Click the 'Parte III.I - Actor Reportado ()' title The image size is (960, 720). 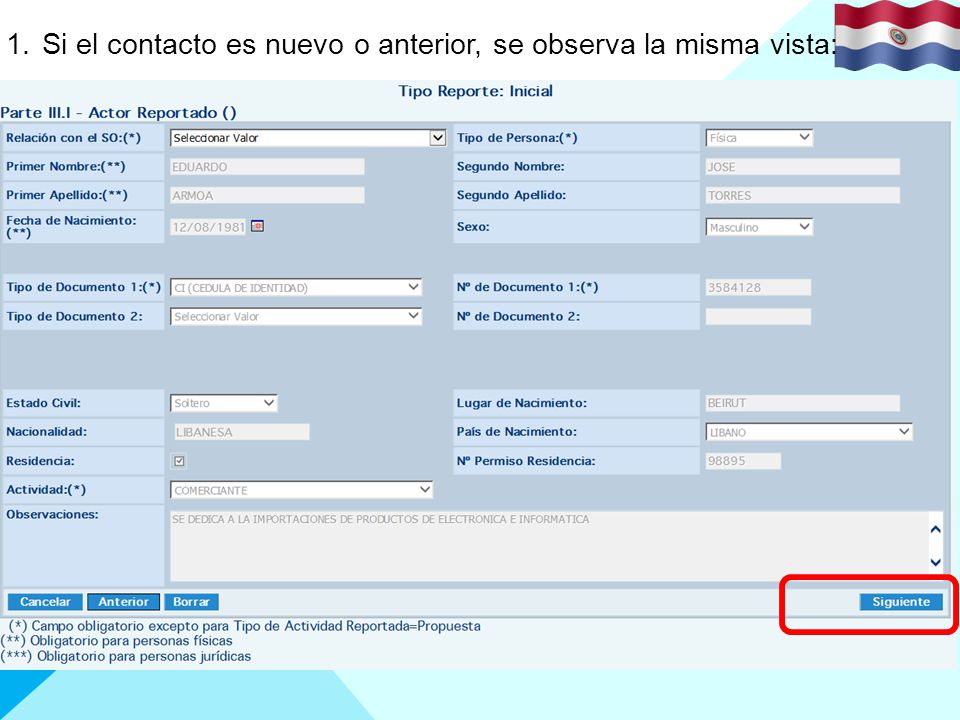118,113
